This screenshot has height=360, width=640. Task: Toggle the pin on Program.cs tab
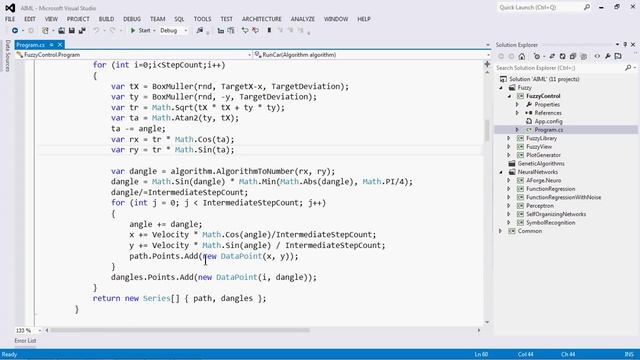point(51,45)
